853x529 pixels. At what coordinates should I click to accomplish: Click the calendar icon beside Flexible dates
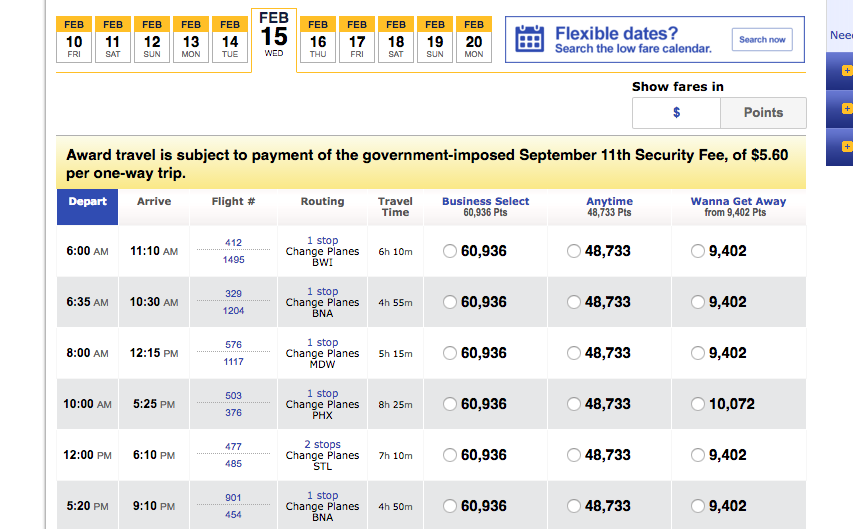point(529,39)
